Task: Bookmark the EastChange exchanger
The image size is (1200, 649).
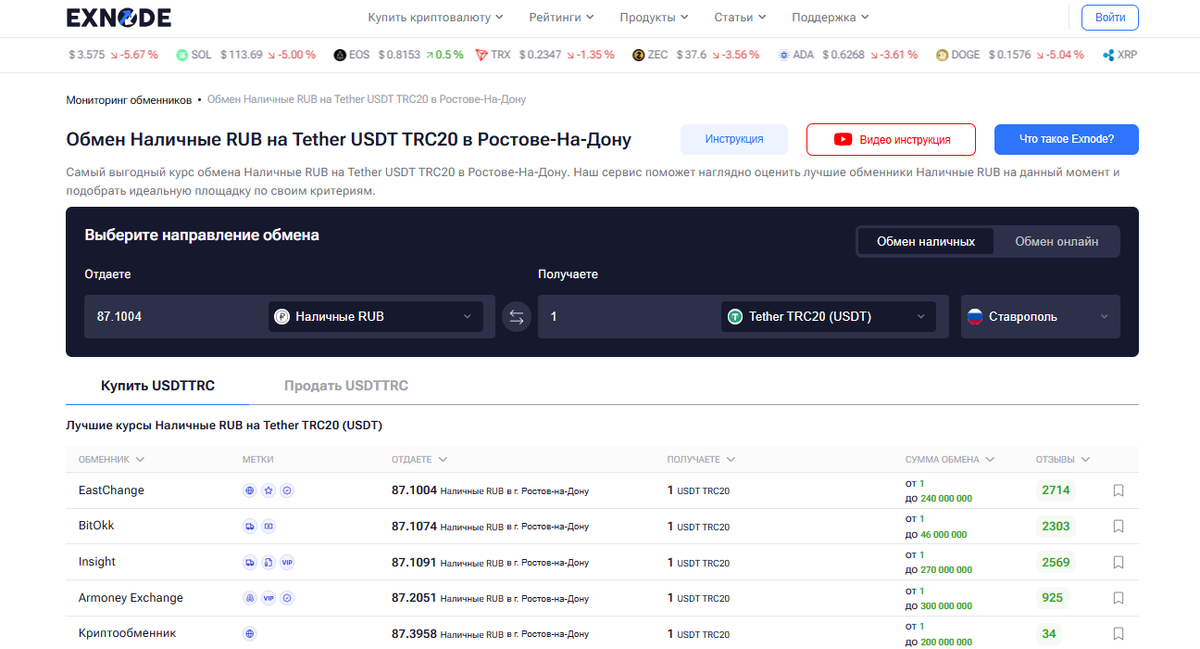Action: (x=1119, y=491)
